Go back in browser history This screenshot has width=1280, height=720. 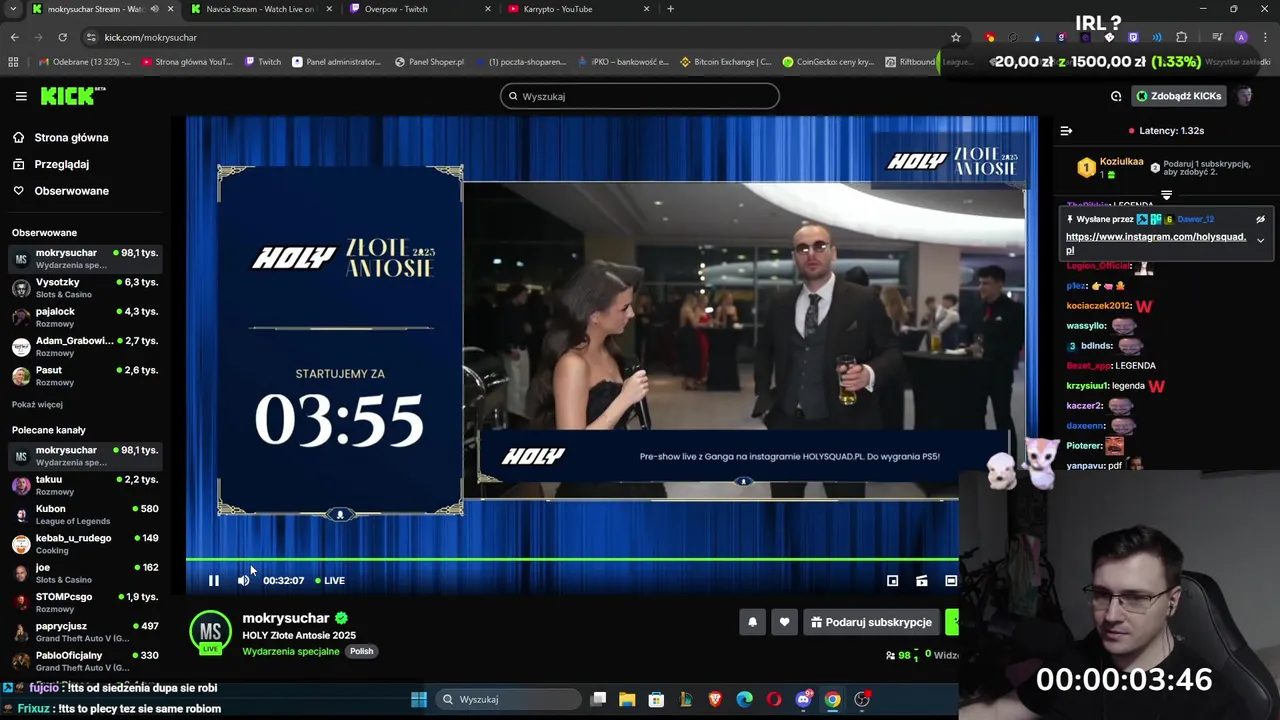[x=14, y=37]
